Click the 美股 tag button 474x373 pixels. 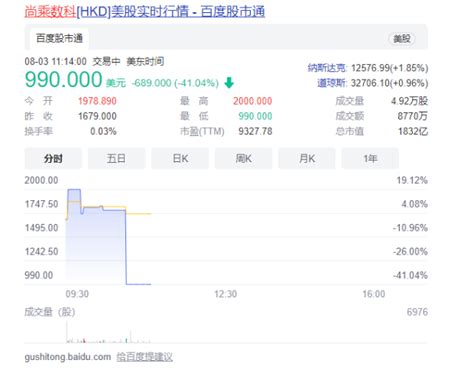[x=402, y=39]
